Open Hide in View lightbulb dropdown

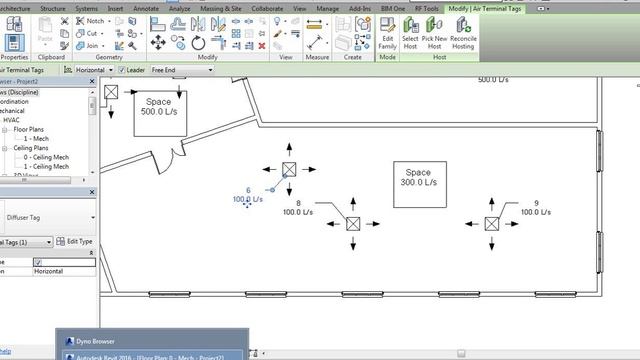(285, 21)
